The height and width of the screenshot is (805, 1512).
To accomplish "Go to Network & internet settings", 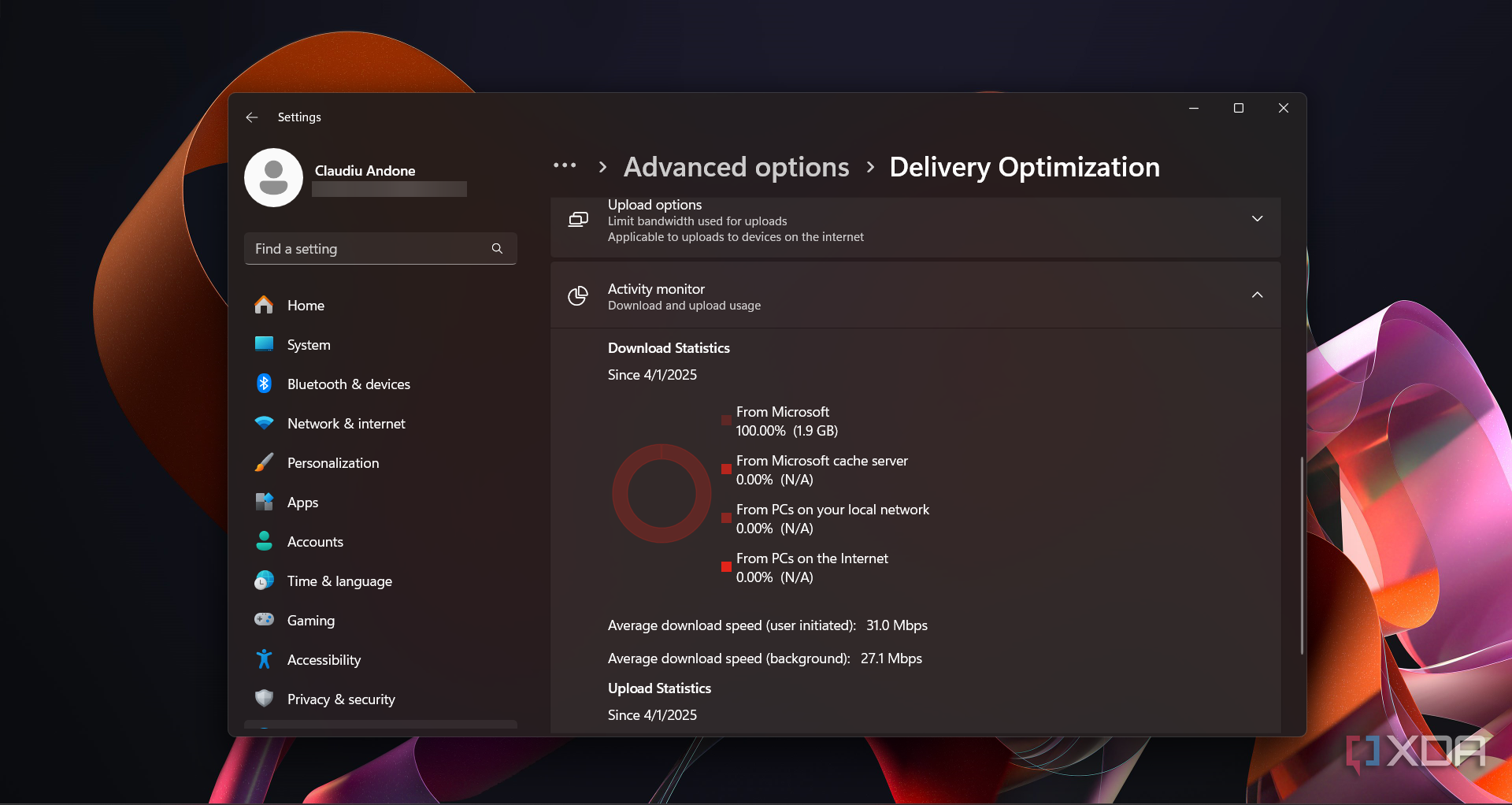I will (380, 423).
